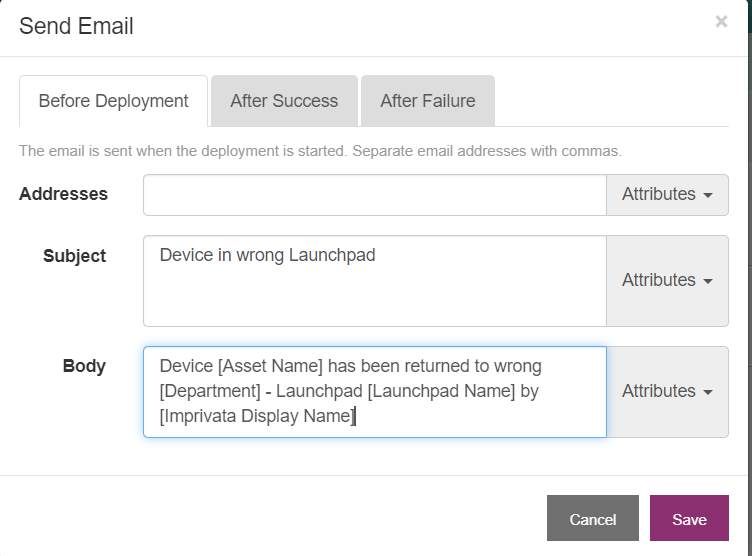Click the Send Email dialog title

click(x=76, y=26)
